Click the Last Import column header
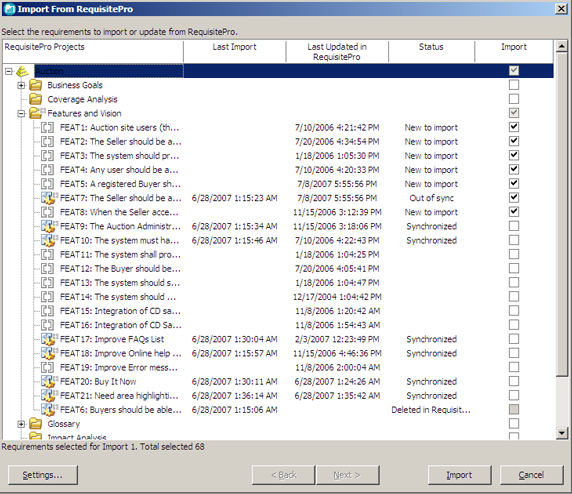Viewport: 572px width, 494px height. pos(235,51)
